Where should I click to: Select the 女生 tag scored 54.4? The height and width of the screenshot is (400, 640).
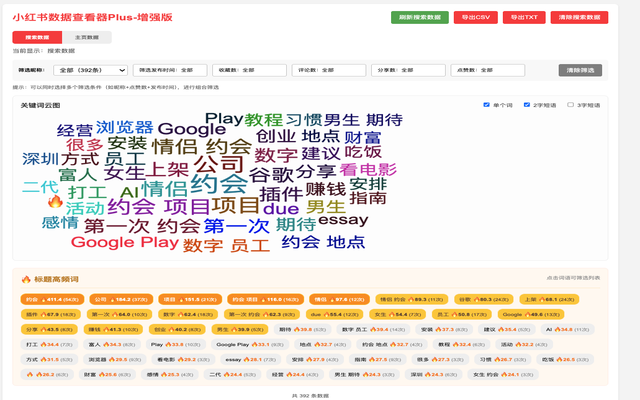398,314
